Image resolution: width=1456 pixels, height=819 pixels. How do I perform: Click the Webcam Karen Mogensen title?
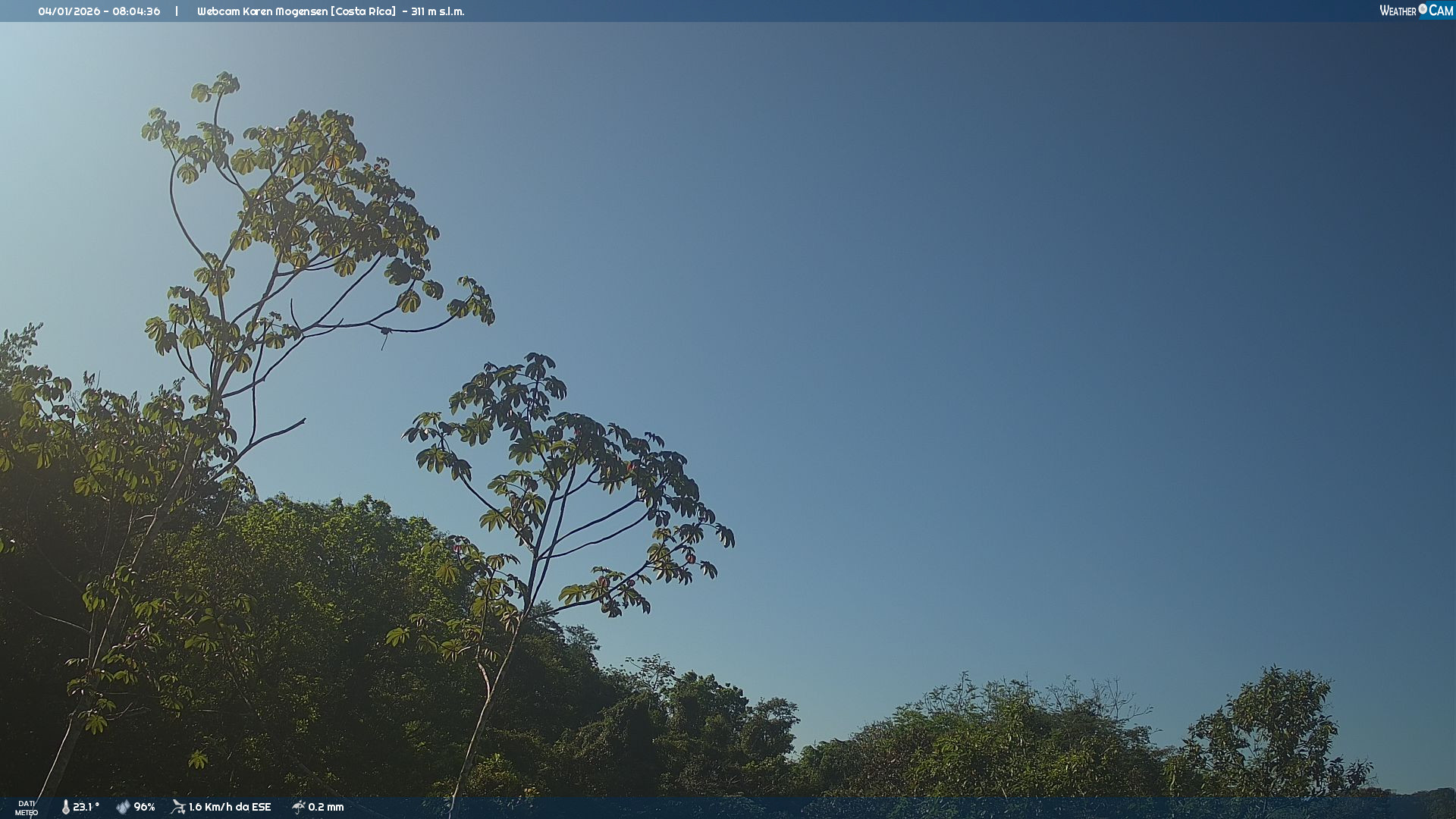coord(262,11)
